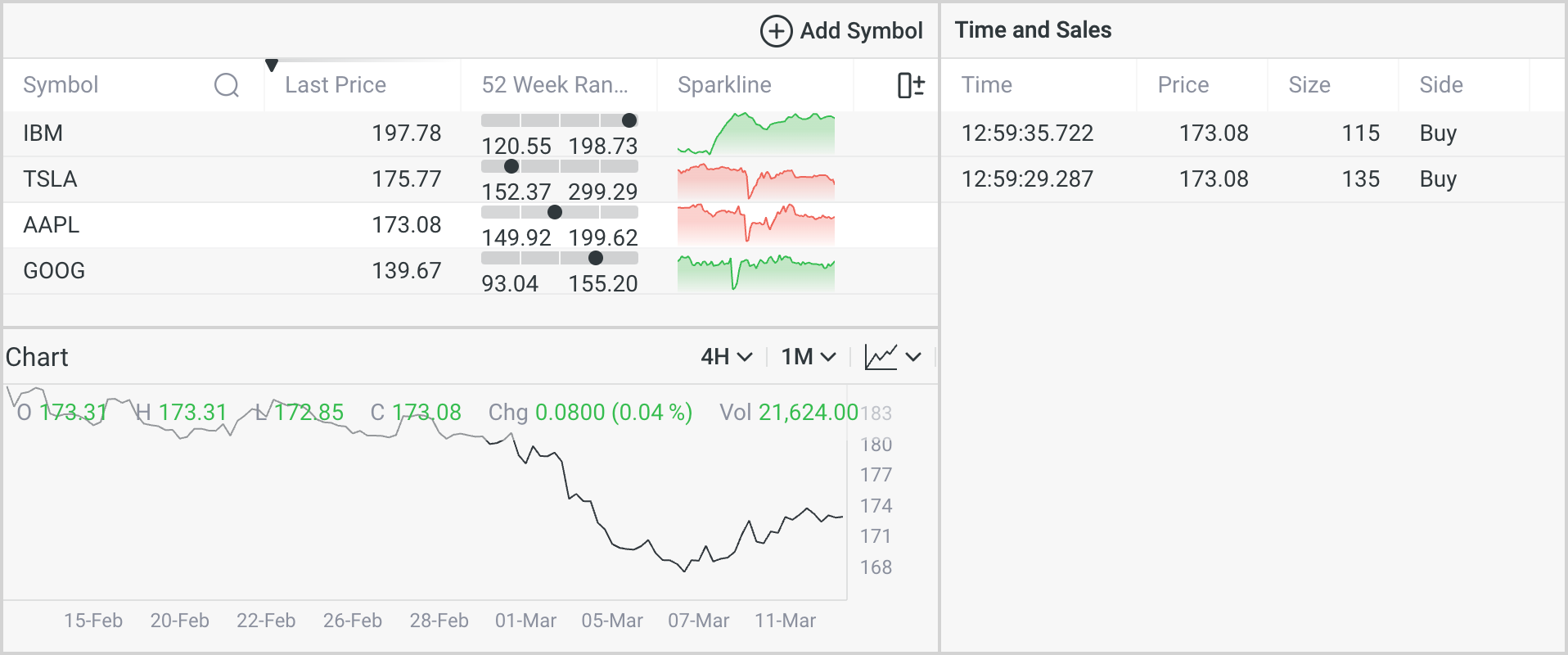Viewport: 1568px width, 655px height.
Task: Click trade size 135
Action: (x=1360, y=179)
